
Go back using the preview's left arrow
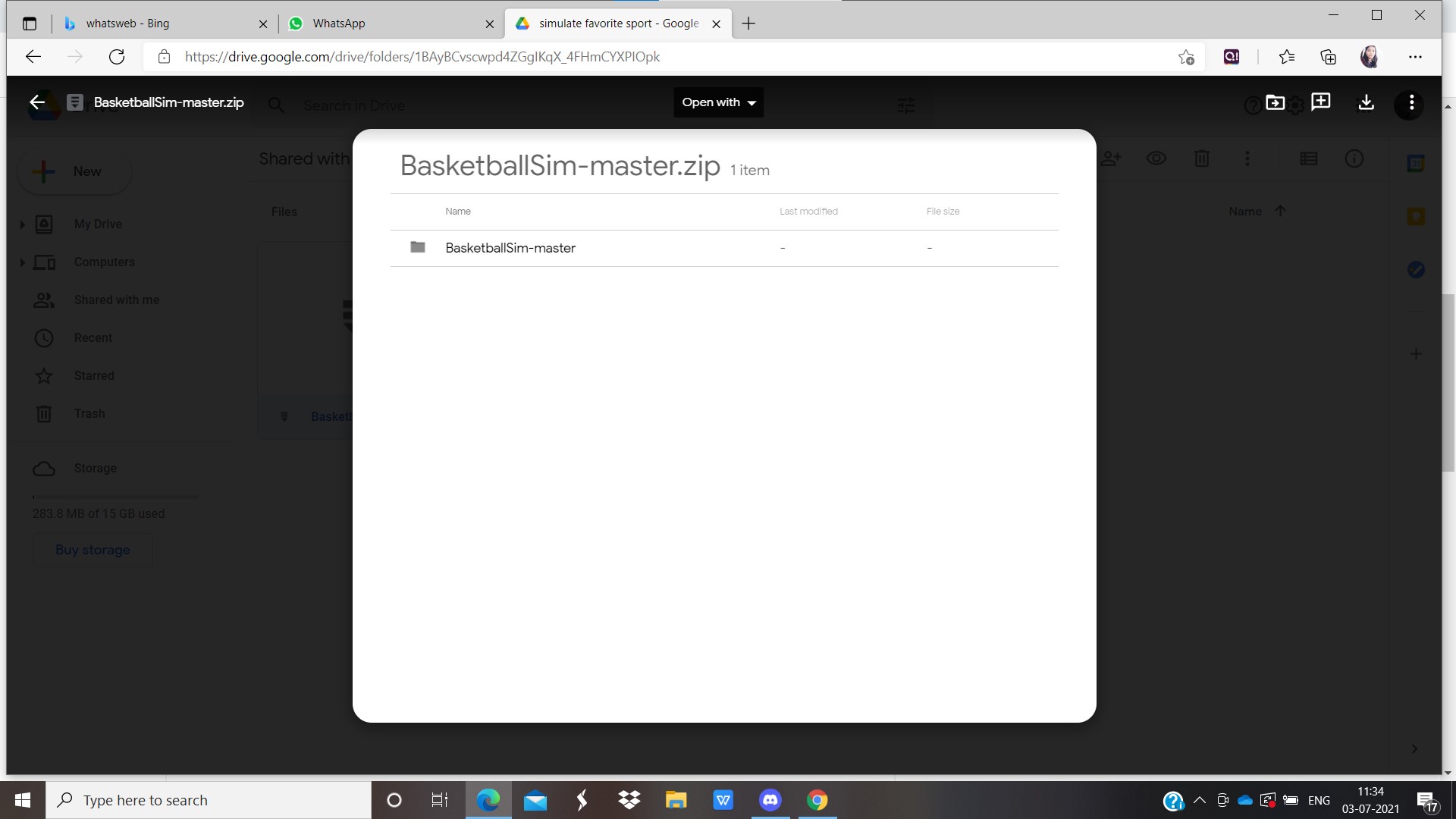37,102
